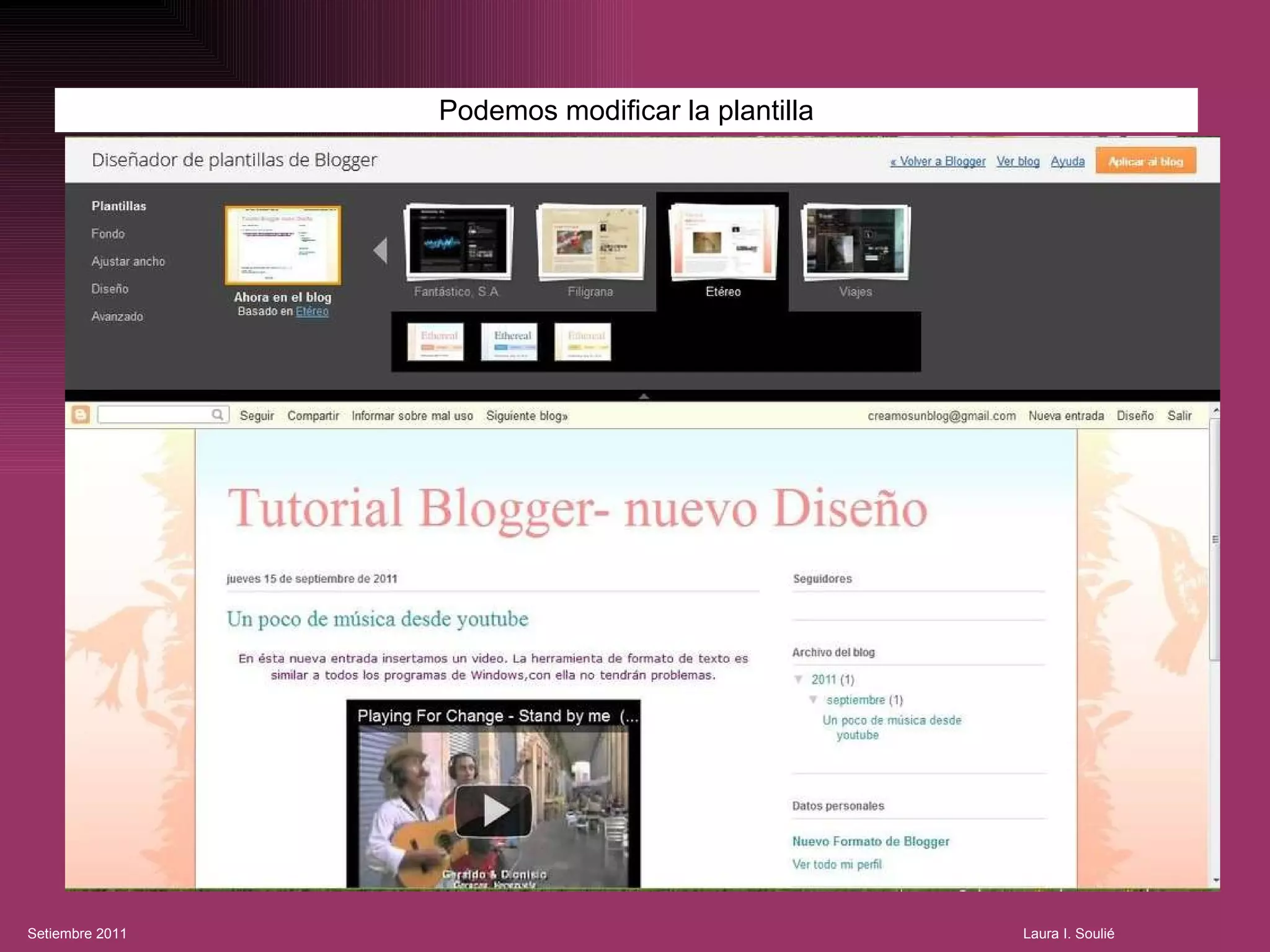Open the Ayuda link
Image resolution: width=1270 pixels, height=952 pixels.
point(1068,161)
